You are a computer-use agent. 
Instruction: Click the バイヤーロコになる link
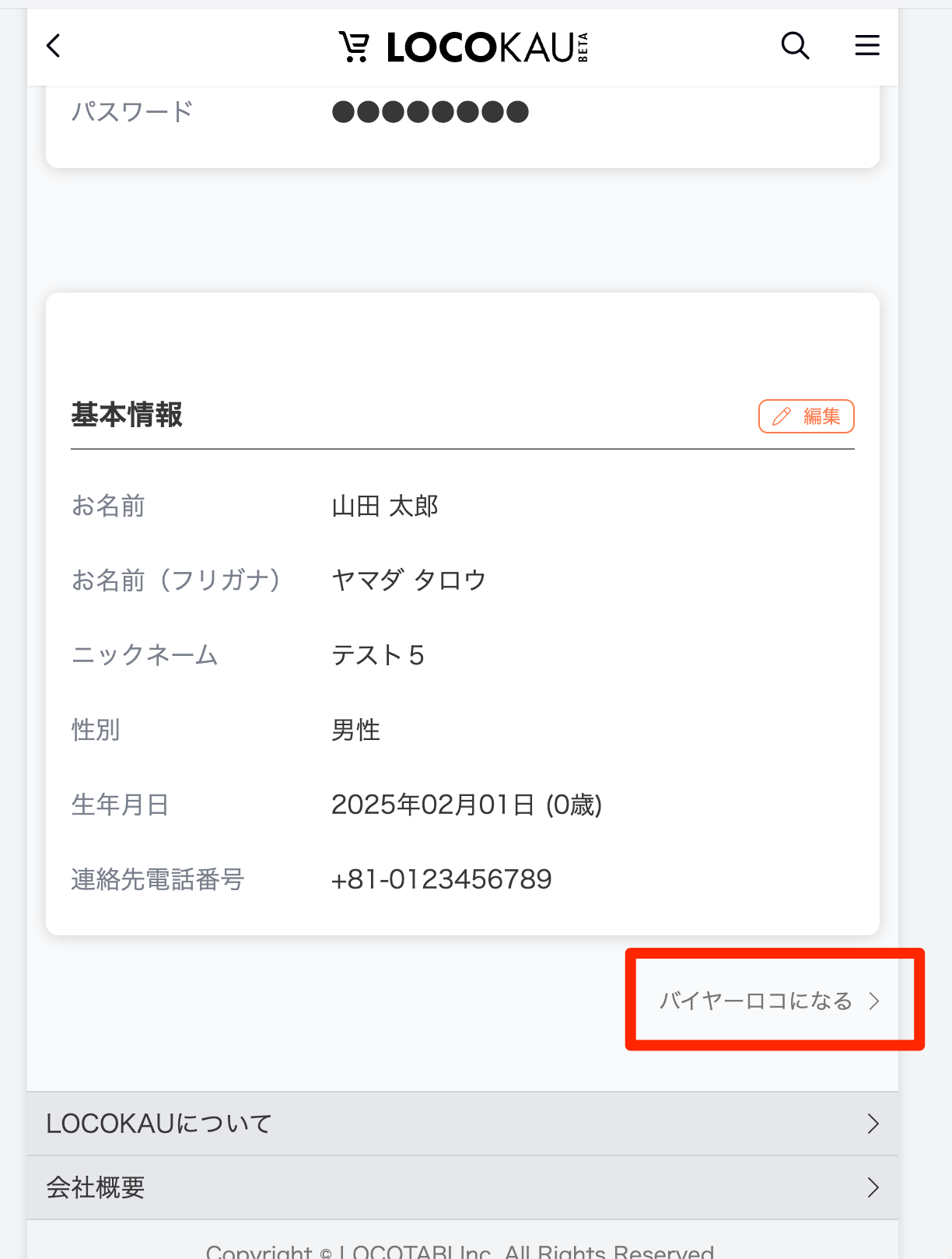point(755,1001)
